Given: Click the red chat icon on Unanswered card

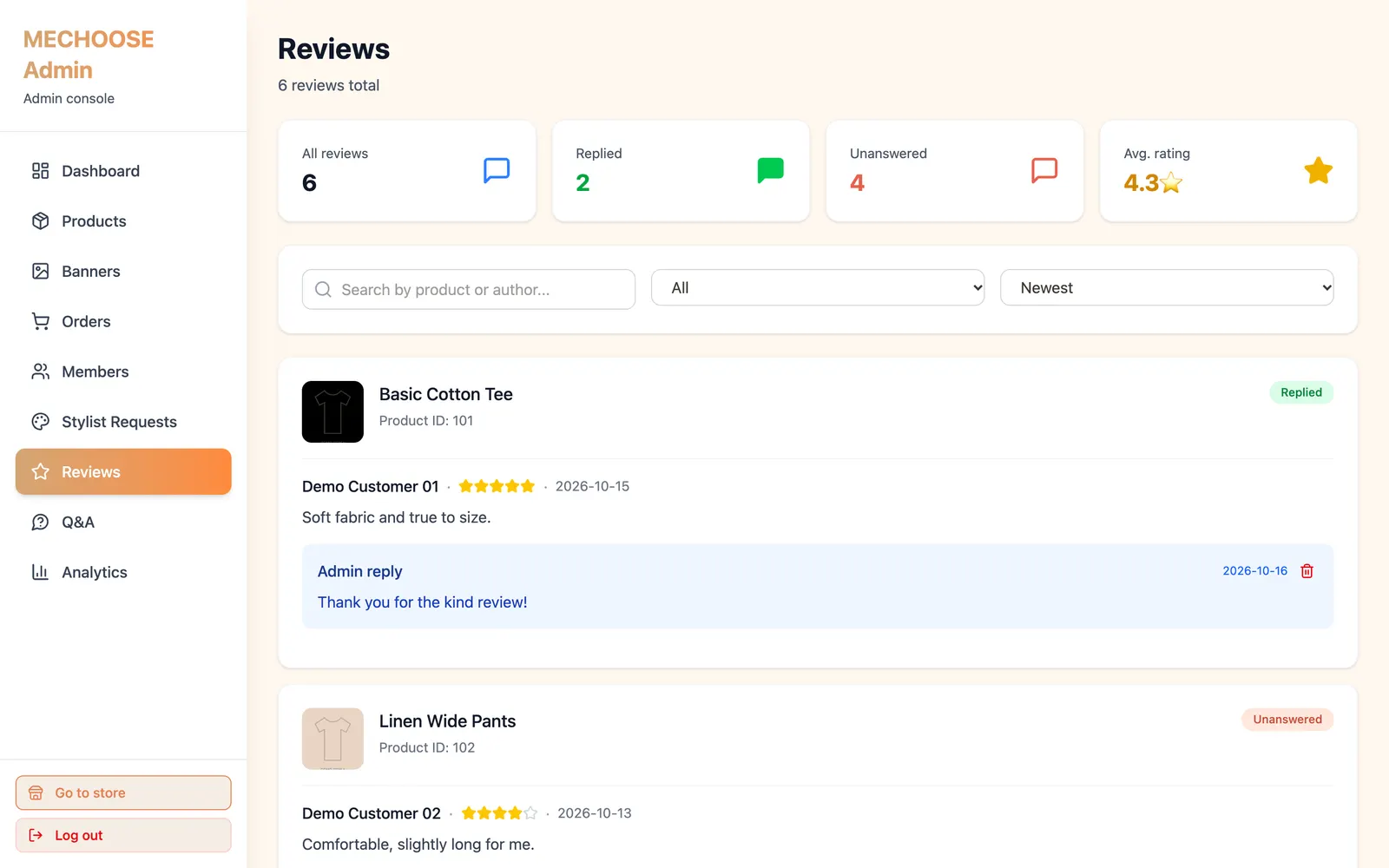Looking at the screenshot, I should (x=1044, y=170).
